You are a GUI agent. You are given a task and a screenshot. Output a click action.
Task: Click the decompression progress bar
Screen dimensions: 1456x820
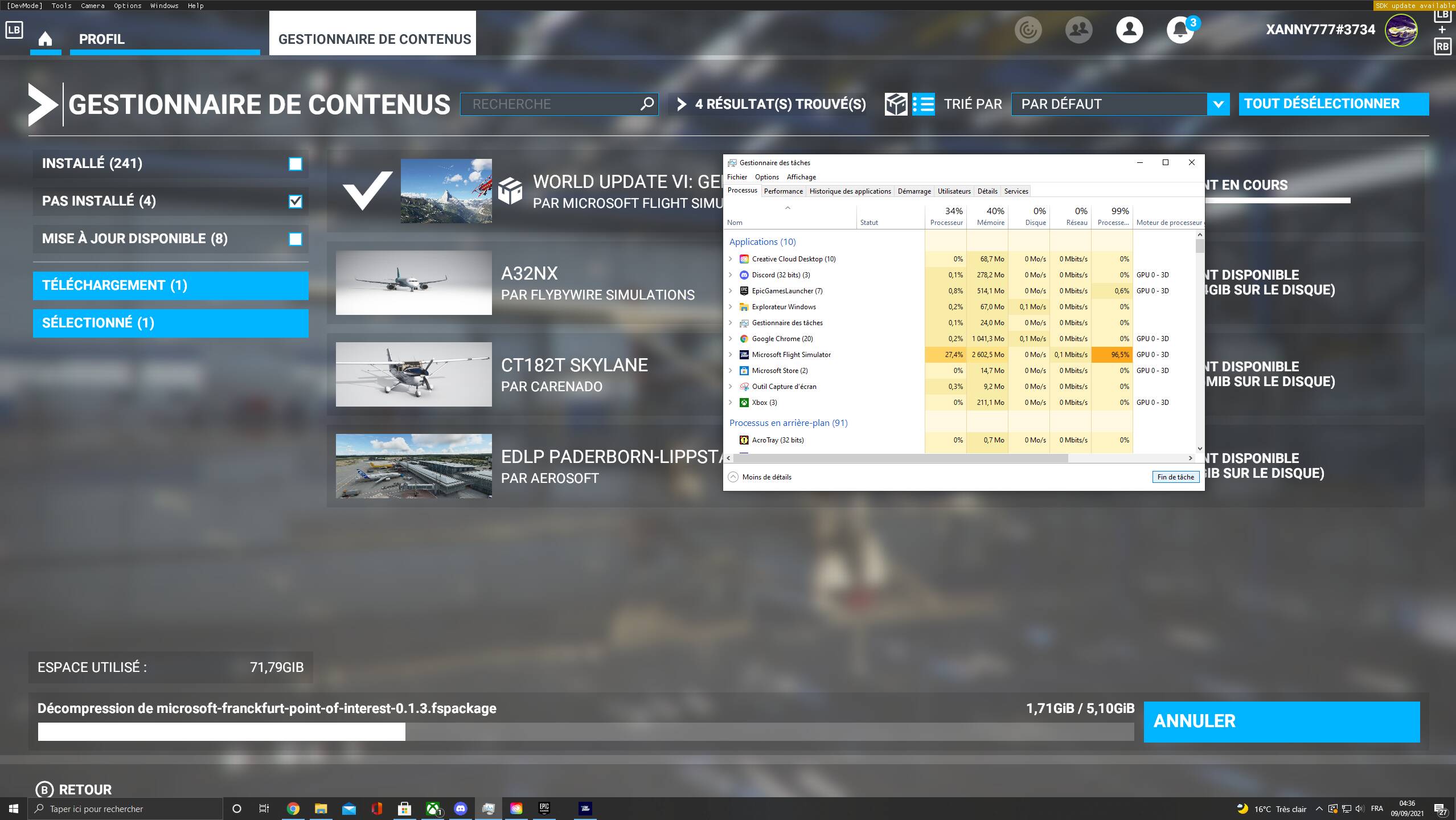[586, 732]
